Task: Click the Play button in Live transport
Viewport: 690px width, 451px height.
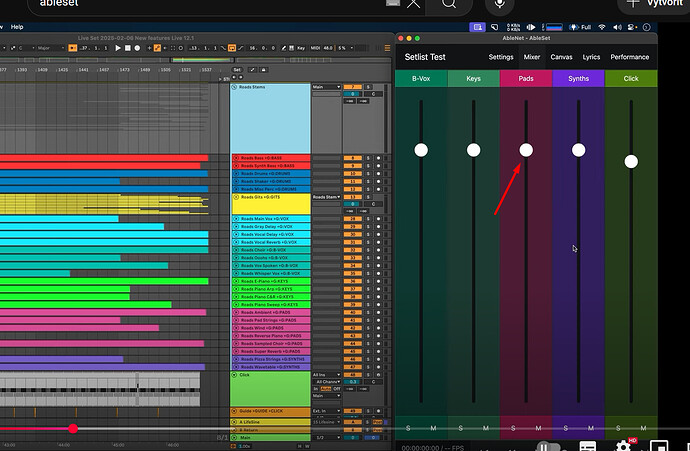Action: point(118,48)
